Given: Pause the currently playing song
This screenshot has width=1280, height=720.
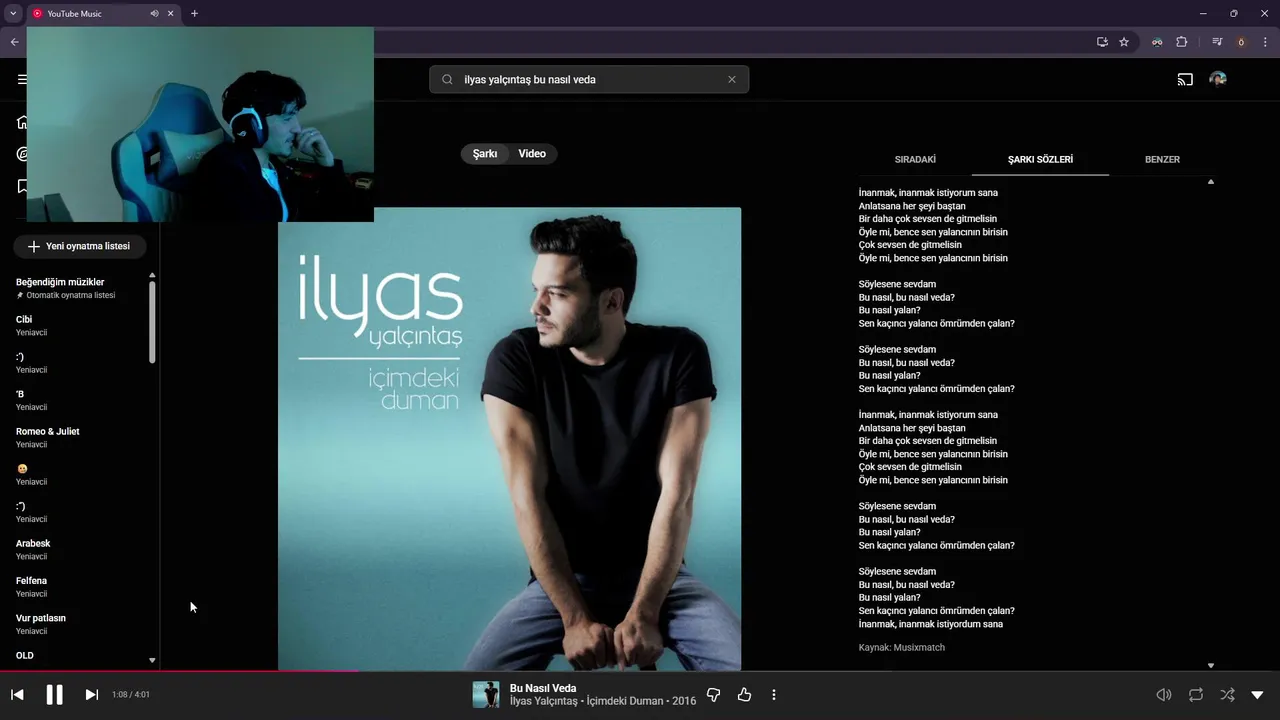Looking at the screenshot, I should pyautogui.click(x=54, y=695).
